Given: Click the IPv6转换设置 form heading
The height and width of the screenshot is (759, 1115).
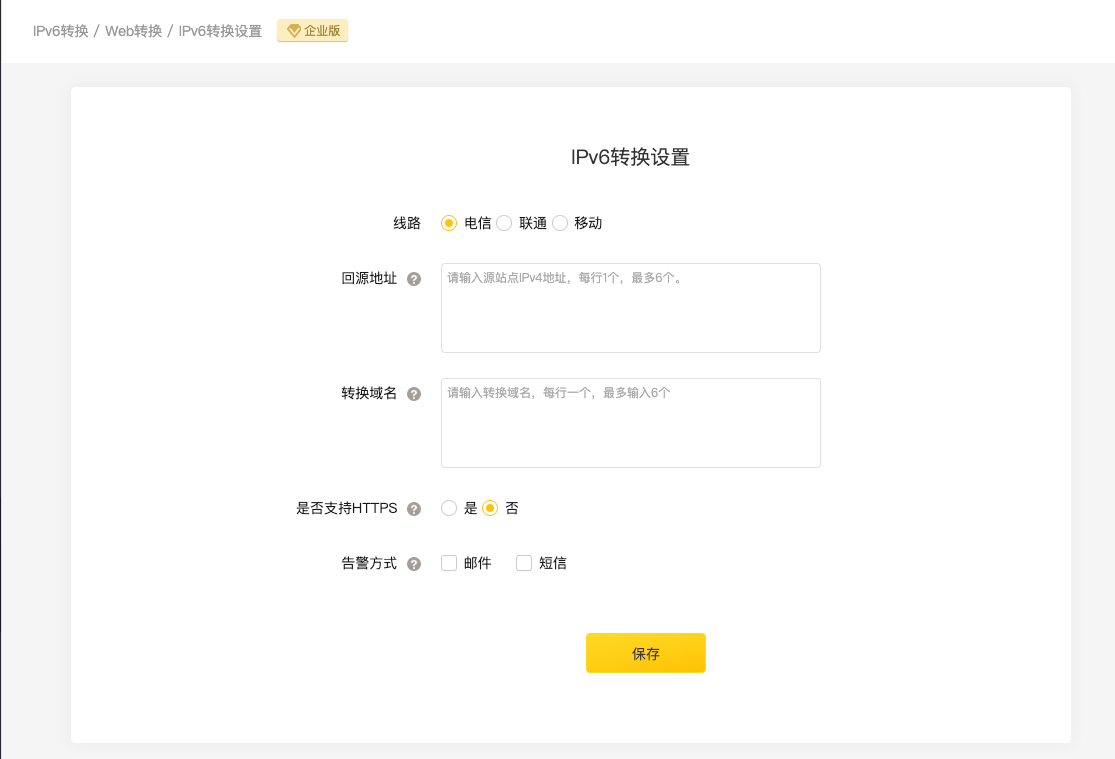Looking at the screenshot, I should tap(630, 157).
